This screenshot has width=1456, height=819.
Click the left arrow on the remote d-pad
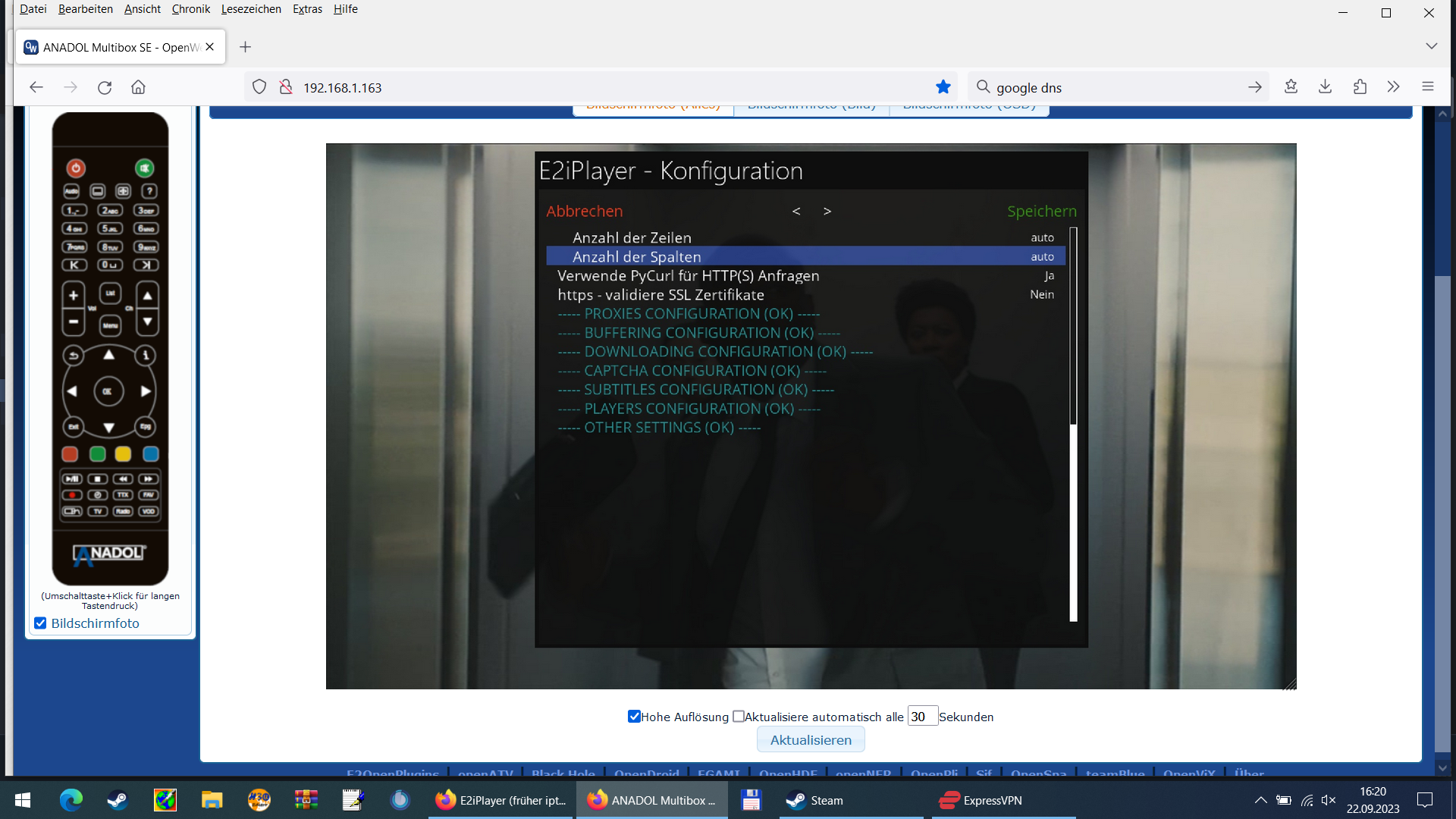pyautogui.click(x=72, y=391)
